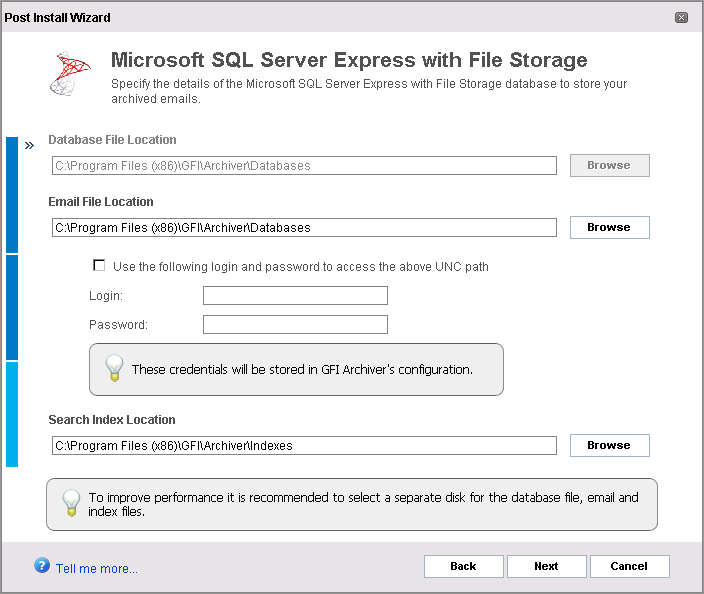Cancel the post install wizard
Screen dimensions: 704x594
[629, 566]
